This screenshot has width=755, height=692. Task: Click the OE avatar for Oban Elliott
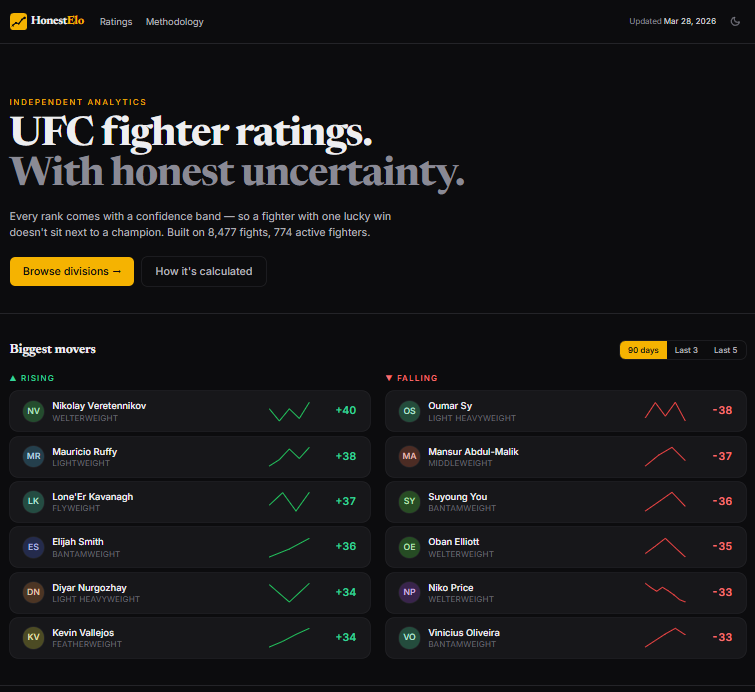(409, 547)
